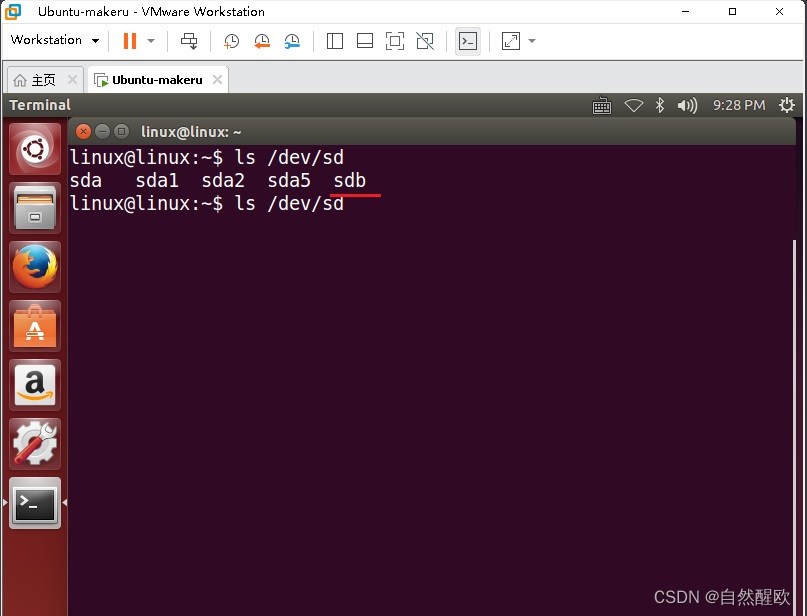This screenshot has width=807, height=616.
Task: Open the Ubuntu Dash search
Action: coord(34,149)
